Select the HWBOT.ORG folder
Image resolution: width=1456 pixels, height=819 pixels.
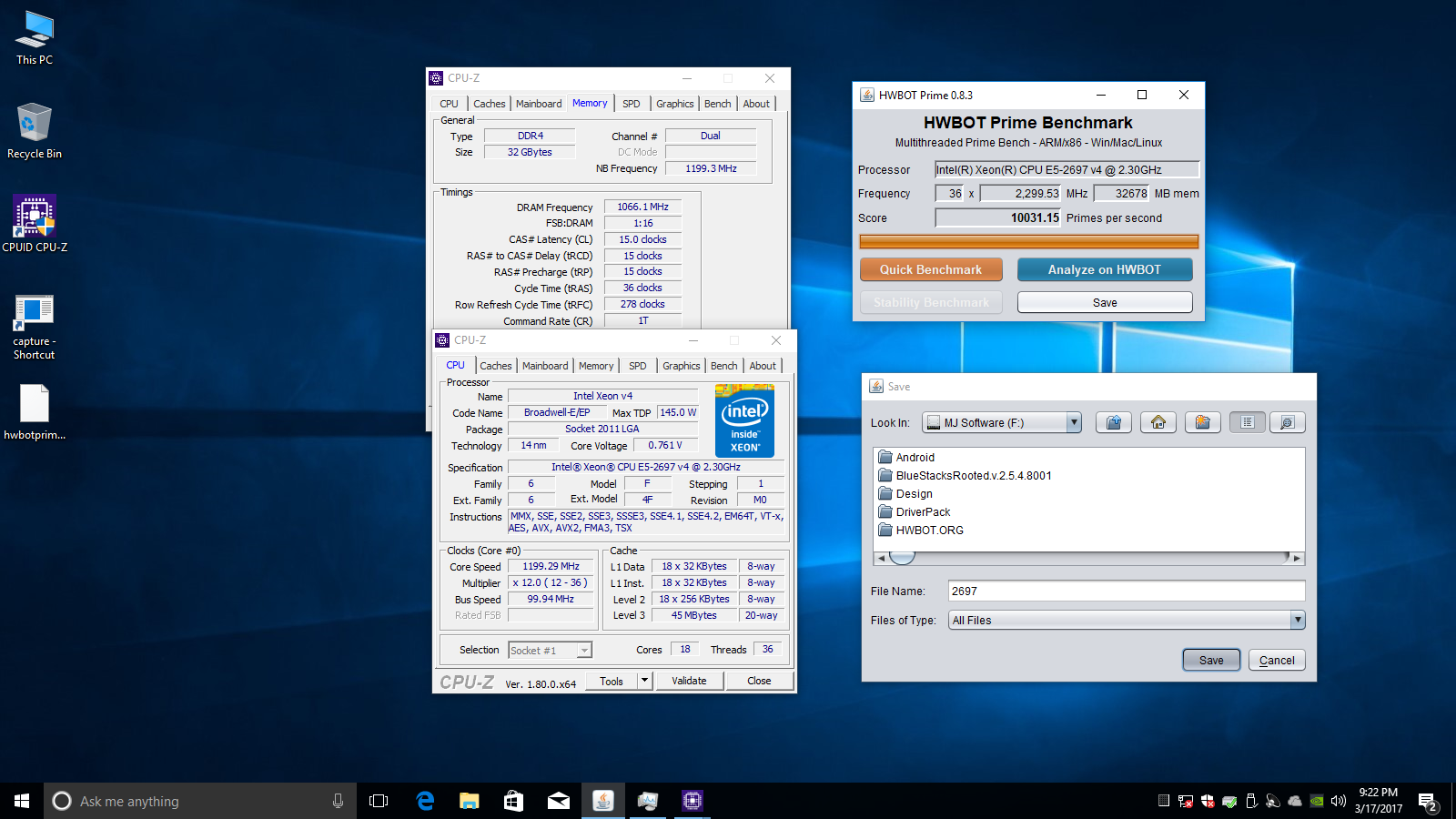click(x=921, y=531)
